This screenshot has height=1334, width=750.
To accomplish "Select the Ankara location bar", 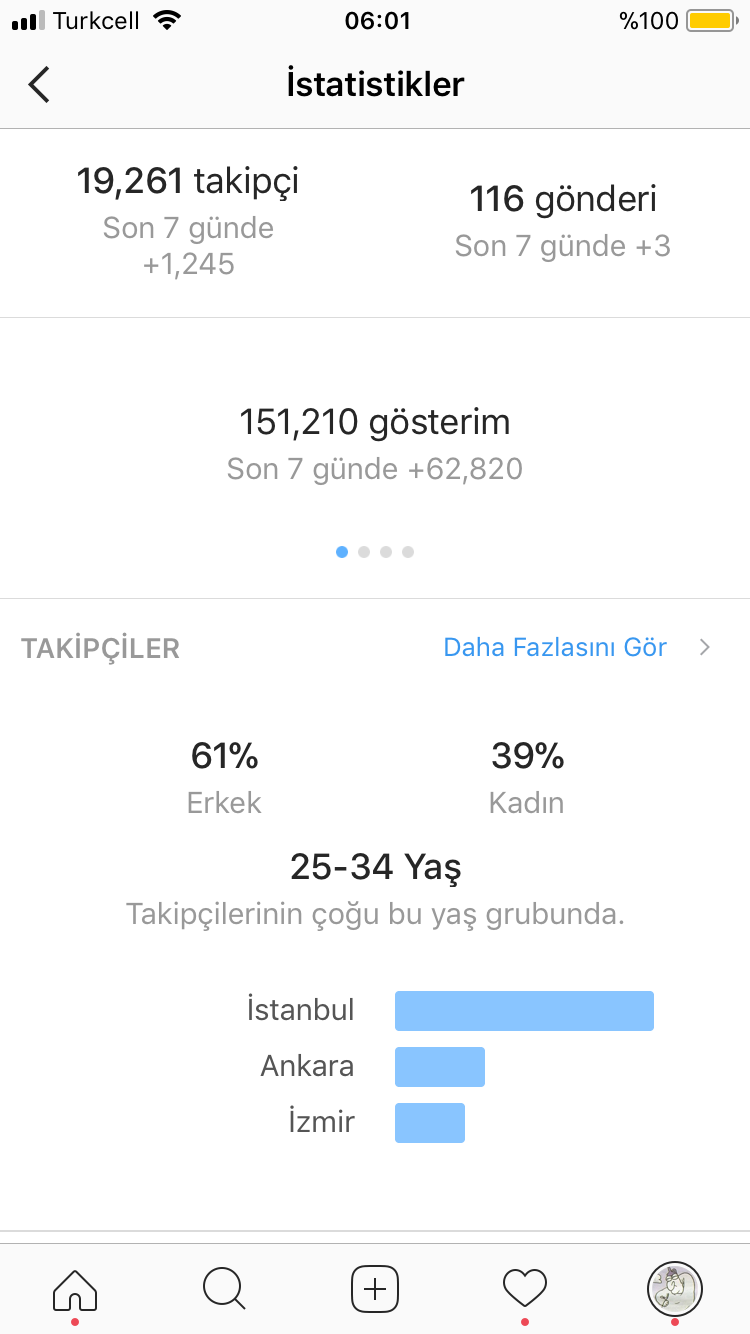I will coord(440,1067).
